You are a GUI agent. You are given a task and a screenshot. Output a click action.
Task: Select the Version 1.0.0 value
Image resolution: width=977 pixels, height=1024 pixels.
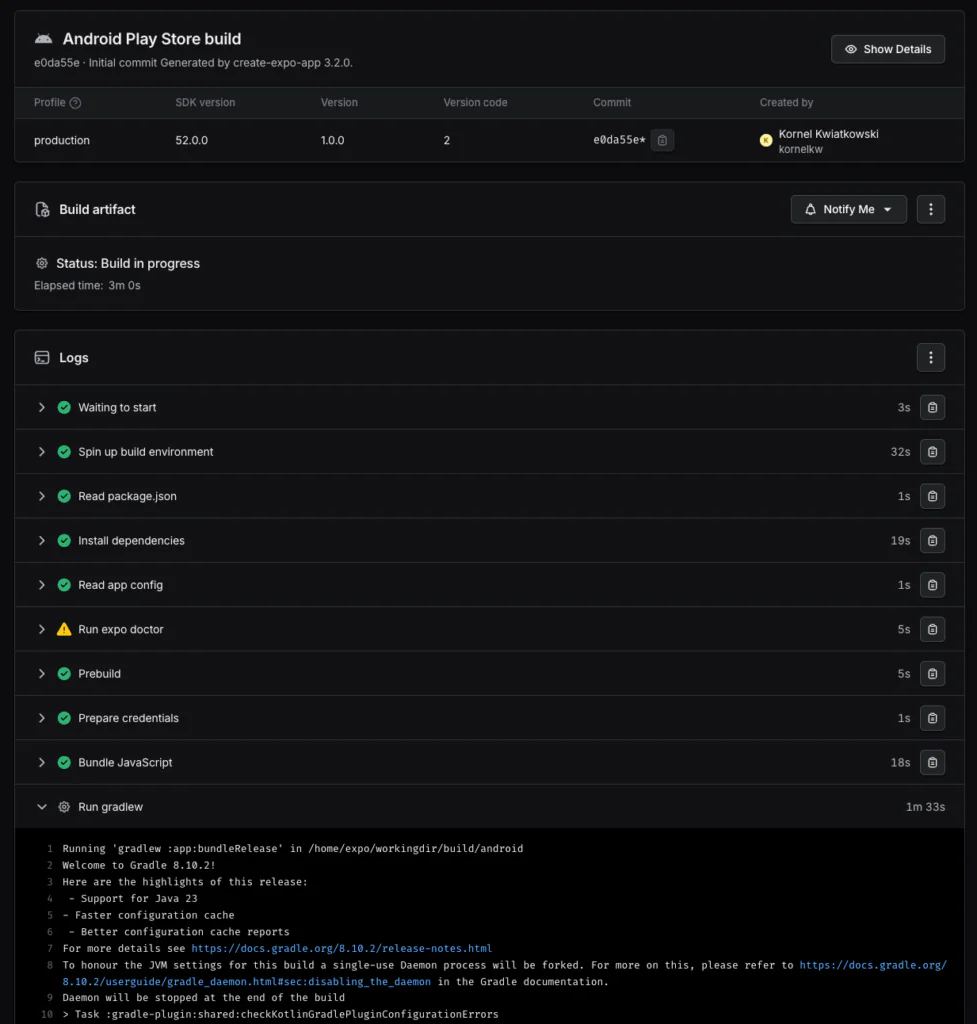coord(332,140)
